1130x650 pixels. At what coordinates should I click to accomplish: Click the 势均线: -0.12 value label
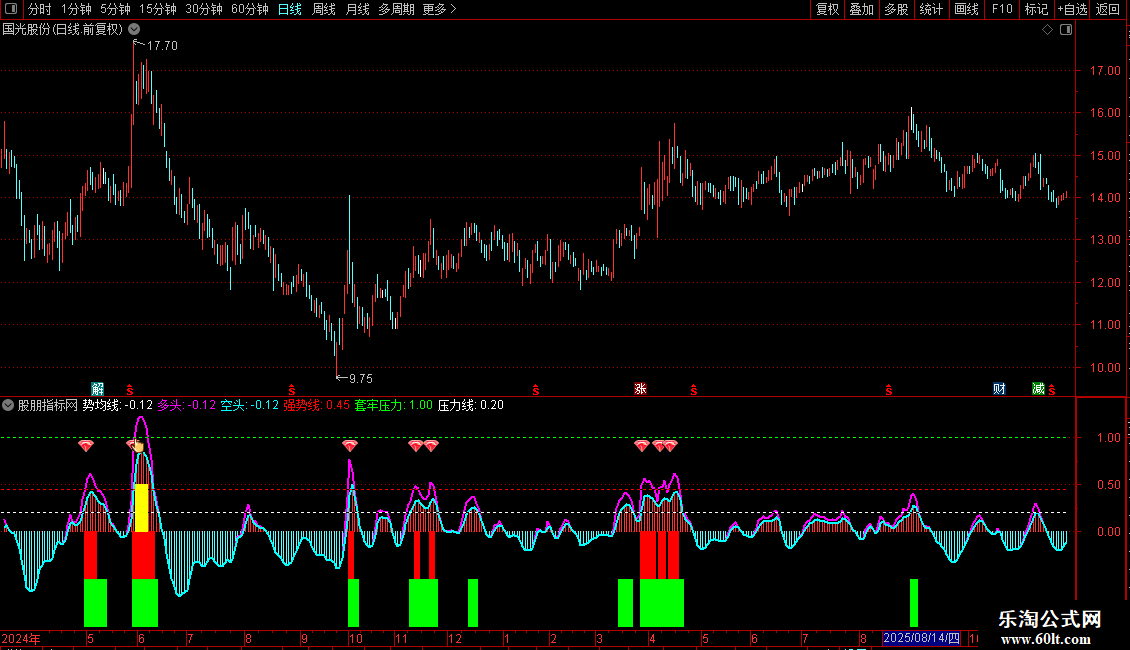[117, 405]
